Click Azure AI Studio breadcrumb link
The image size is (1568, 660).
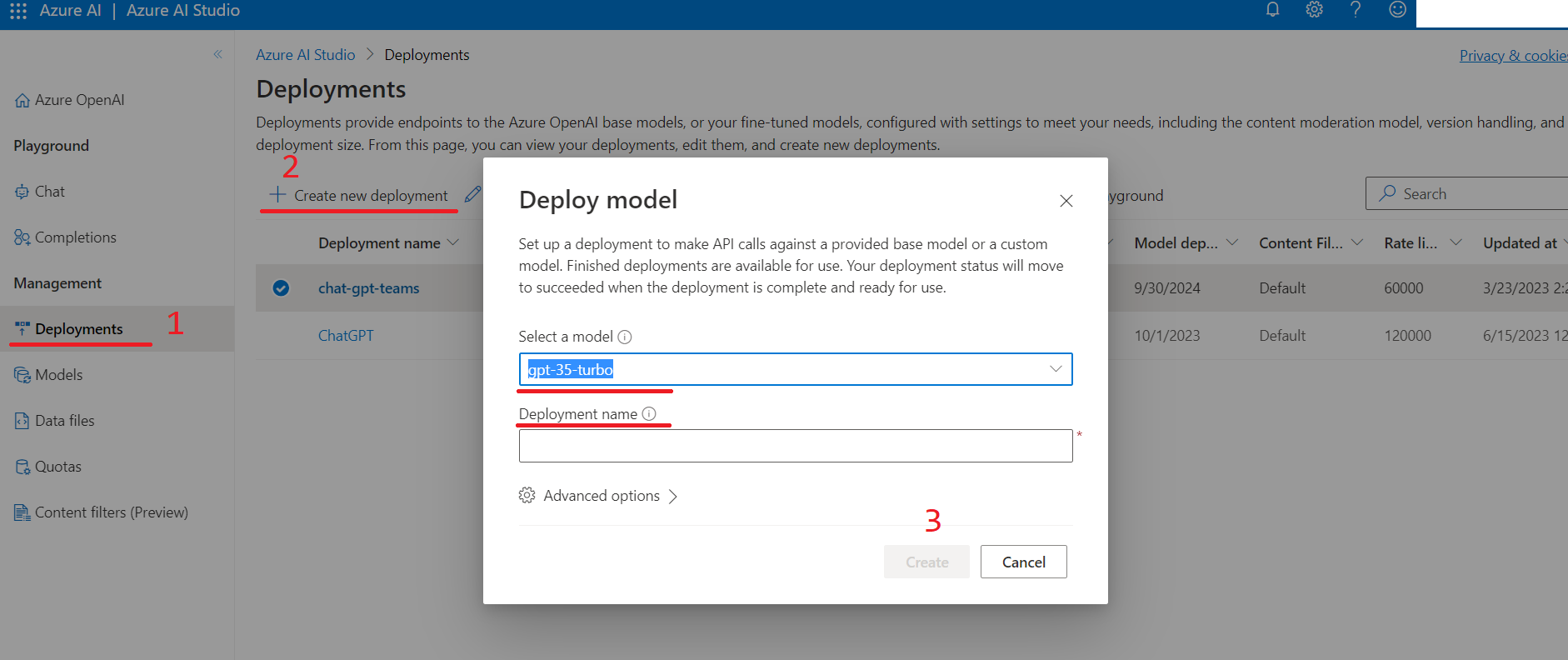(305, 55)
